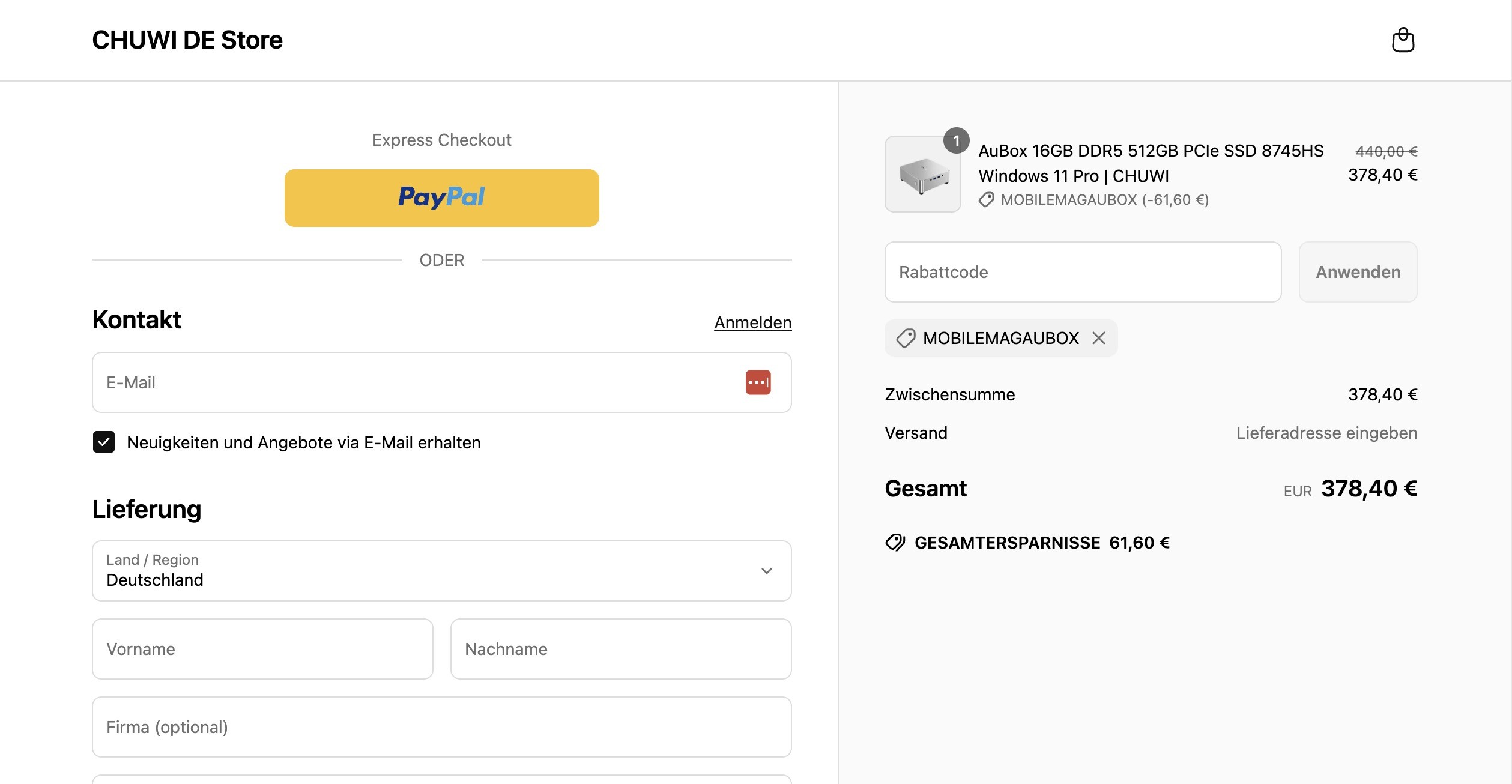Select the Vorname text field
Image resolution: width=1512 pixels, height=784 pixels.
pyautogui.click(x=262, y=649)
